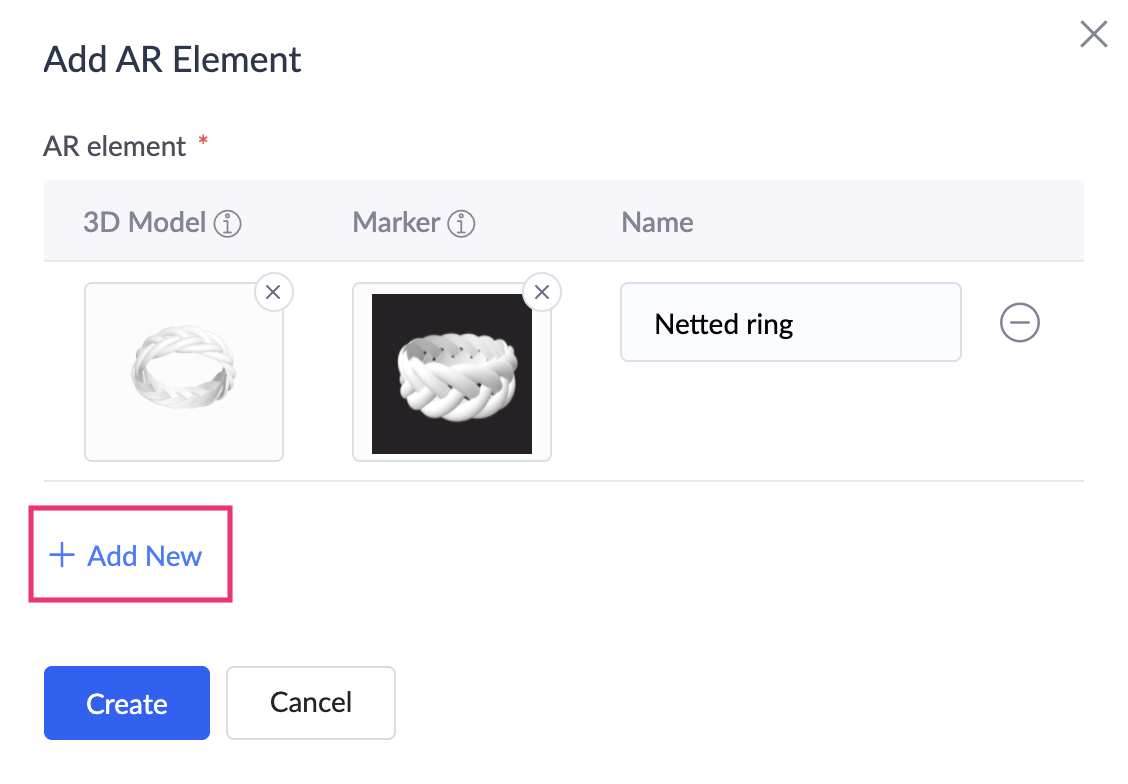1128x784 pixels.
Task: Click the 3D Model column header
Action: click(145, 223)
